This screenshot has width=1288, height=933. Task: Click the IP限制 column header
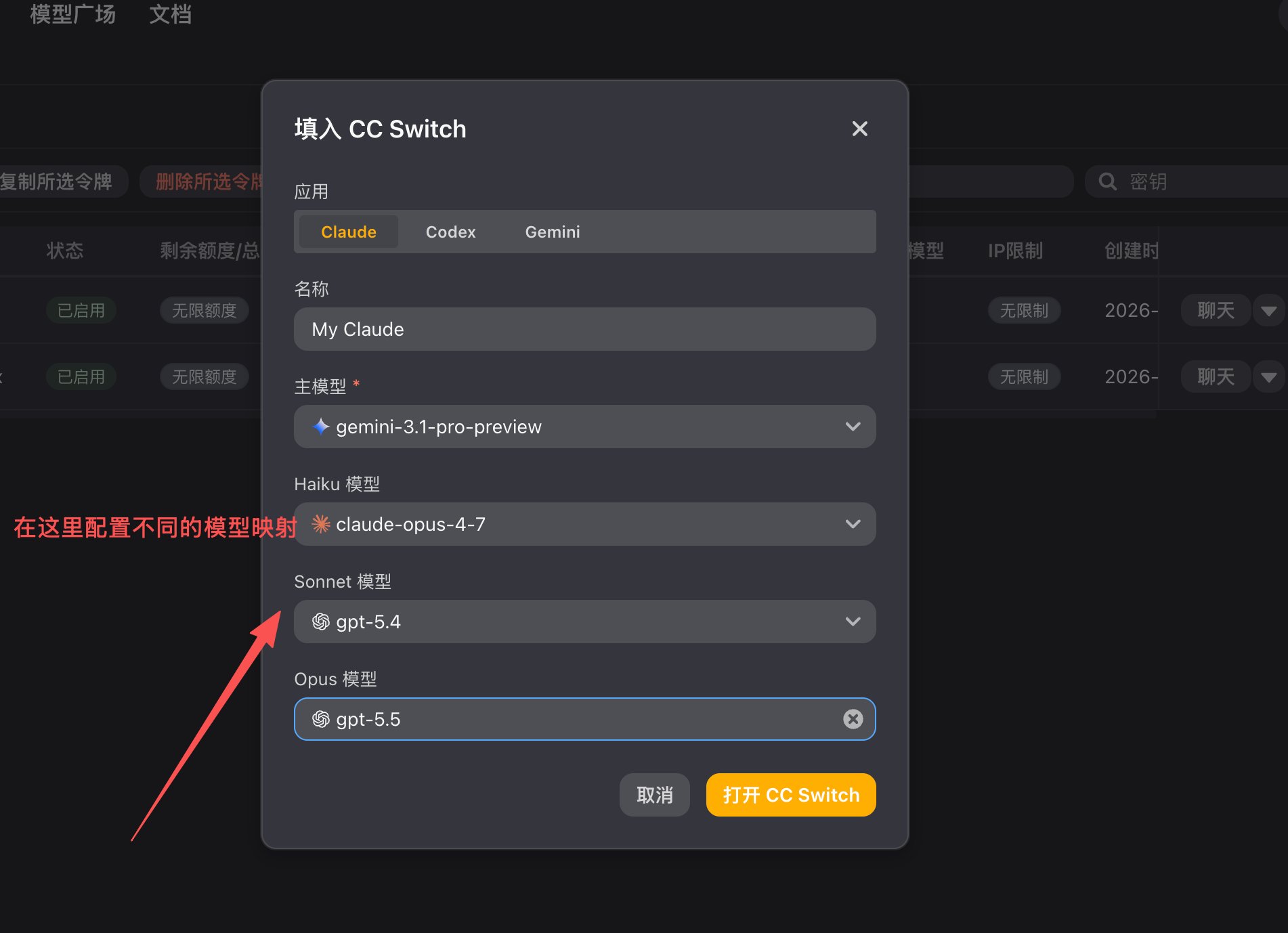[x=1015, y=251]
